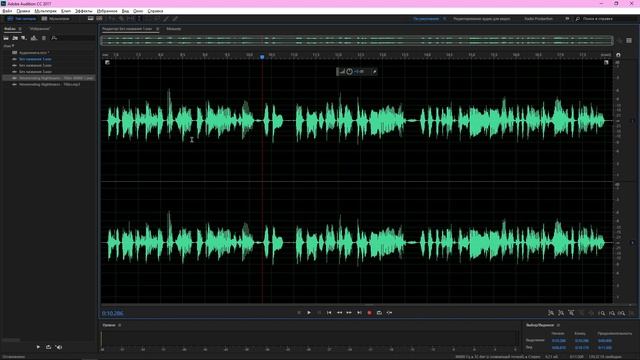Open the Файл menu

(x=7, y=11)
